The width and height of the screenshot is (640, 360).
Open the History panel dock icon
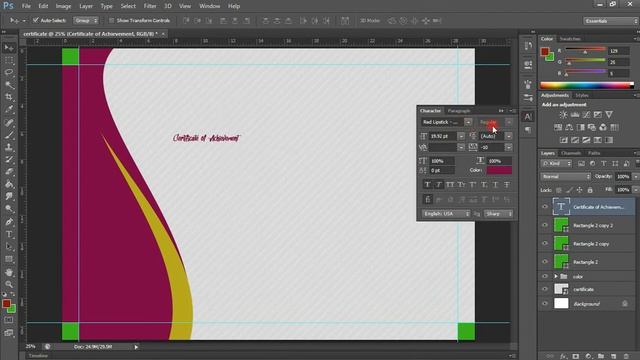pos(528,46)
